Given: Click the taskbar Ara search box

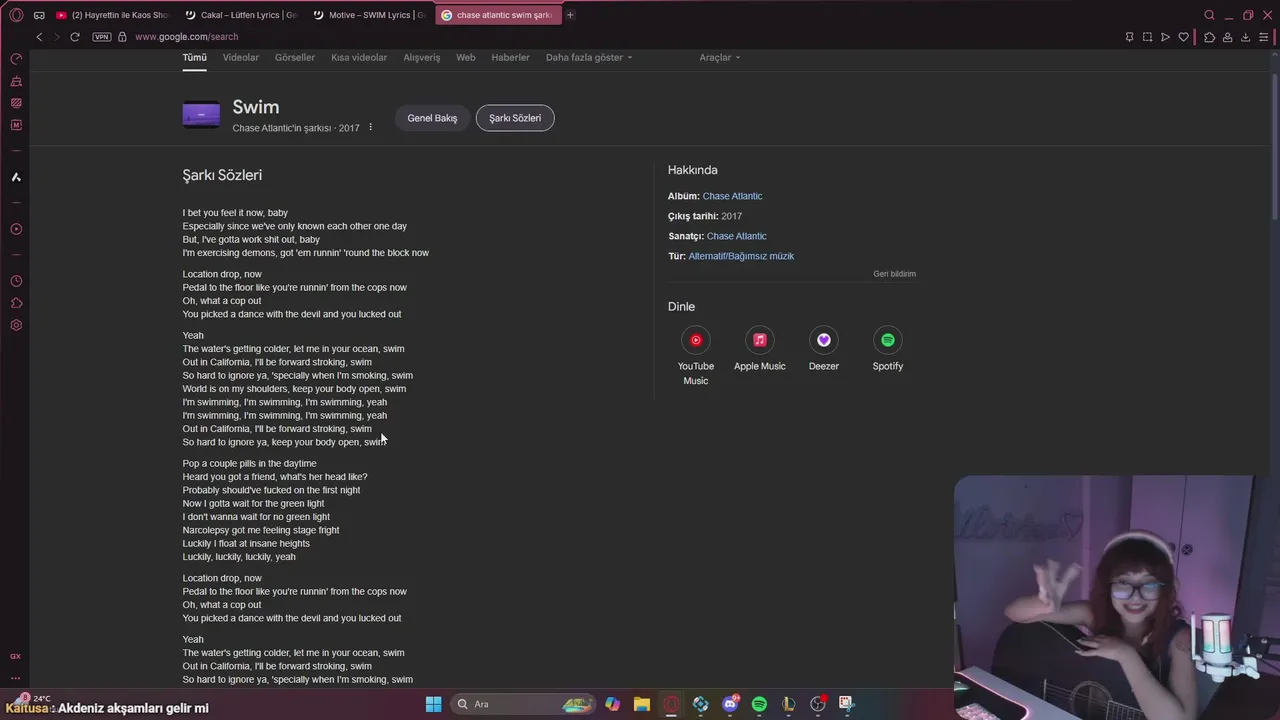Looking at the screenshot, I should point(522,704).
